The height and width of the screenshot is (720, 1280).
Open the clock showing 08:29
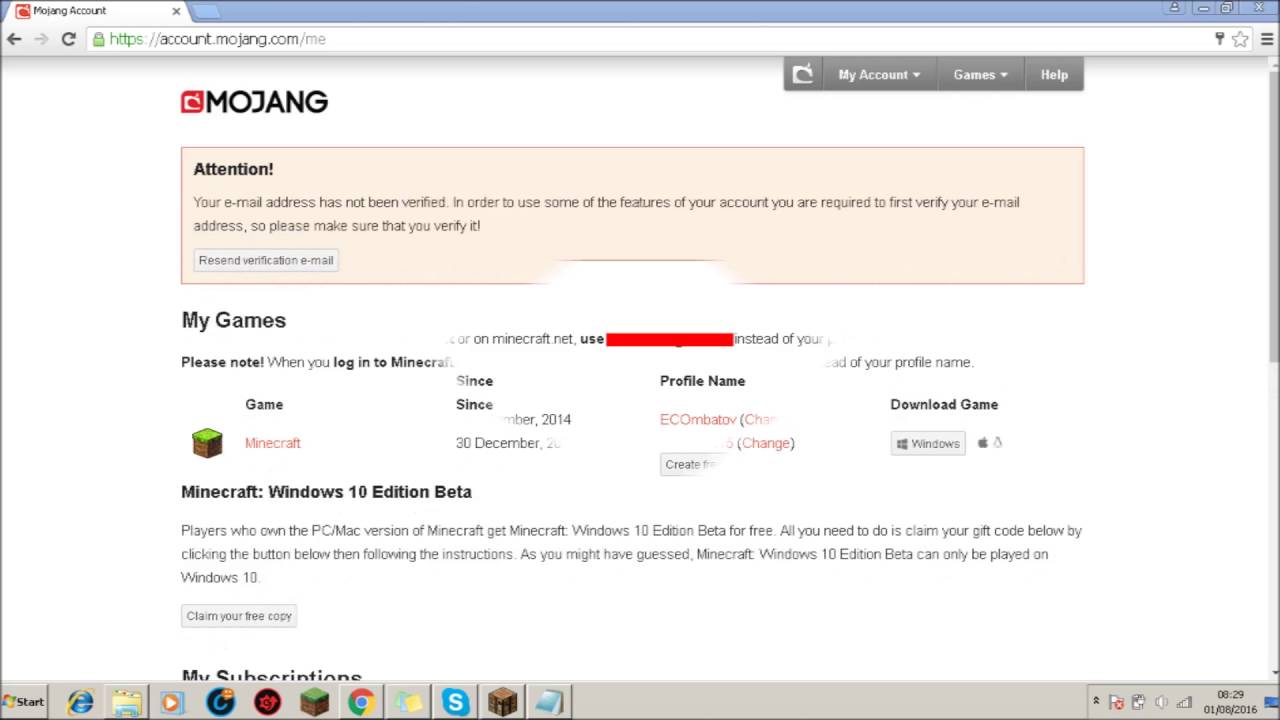click(x=1230, y=702)
